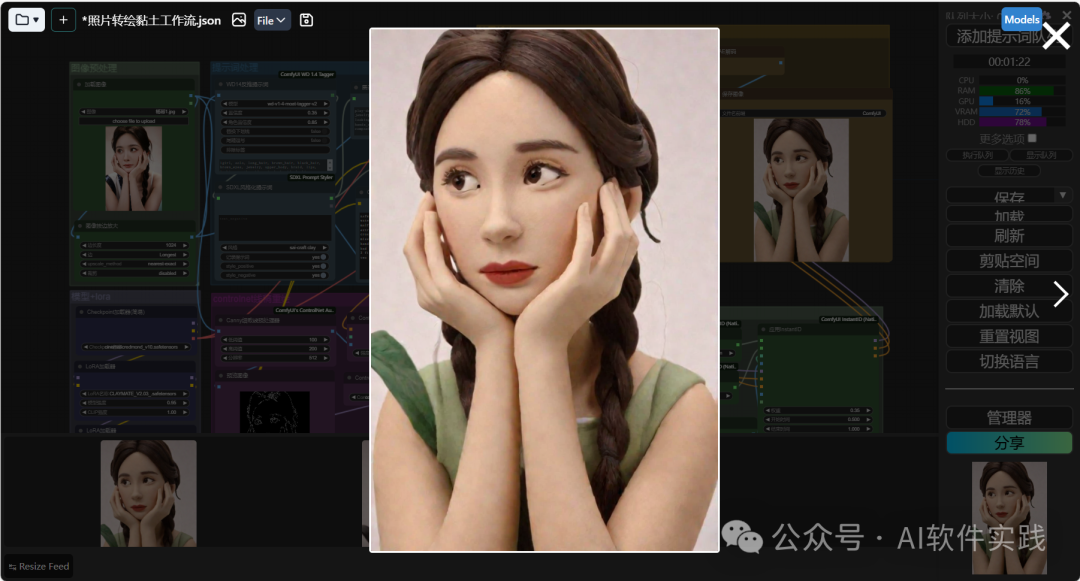Click the blue Models button
This screenshot has height=581, width=1080.
pyautogui.click(x=1021, y=19)
